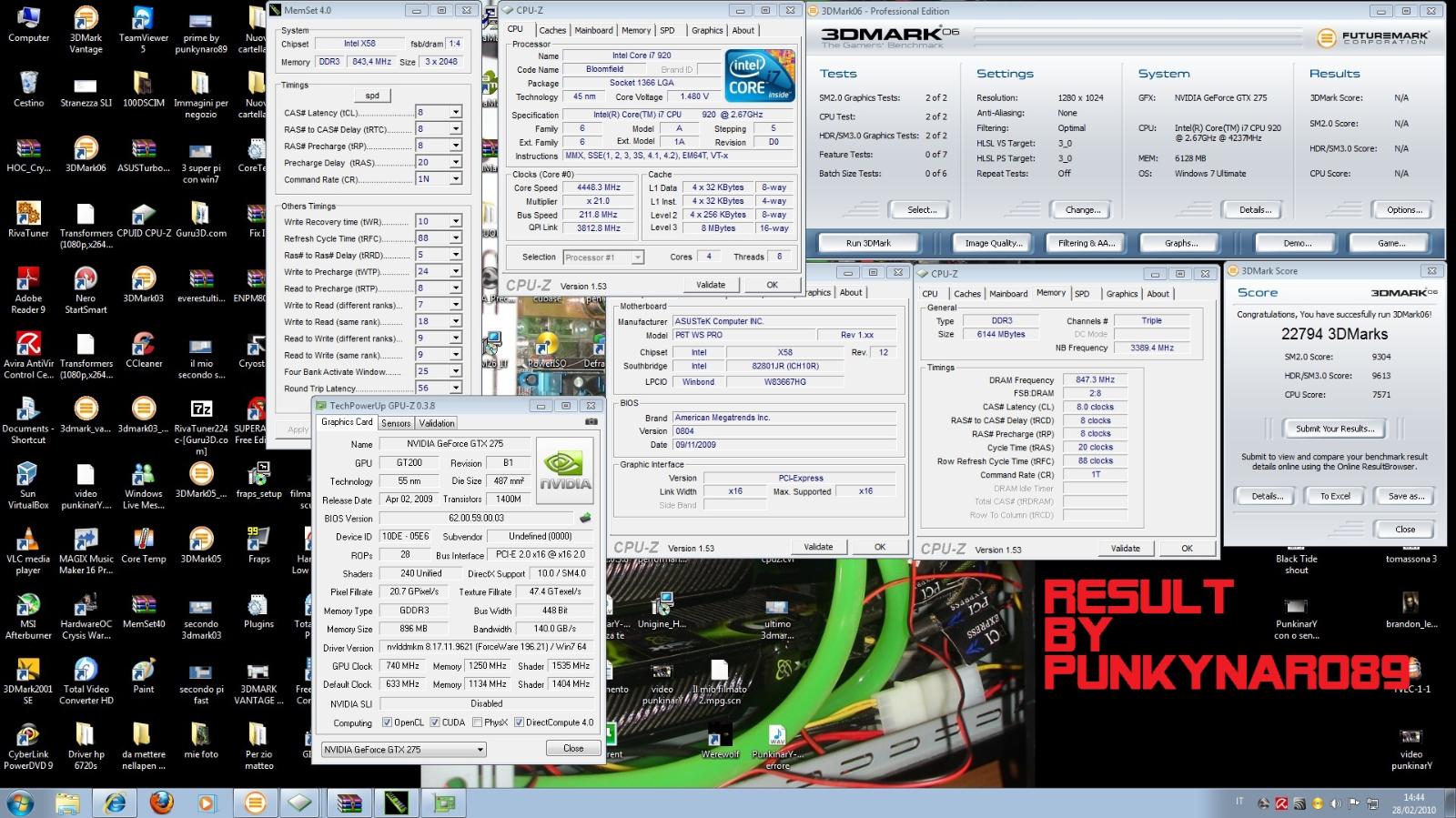Switch to Mainboard tab in top CPU-Z

[x=593, y=30]
